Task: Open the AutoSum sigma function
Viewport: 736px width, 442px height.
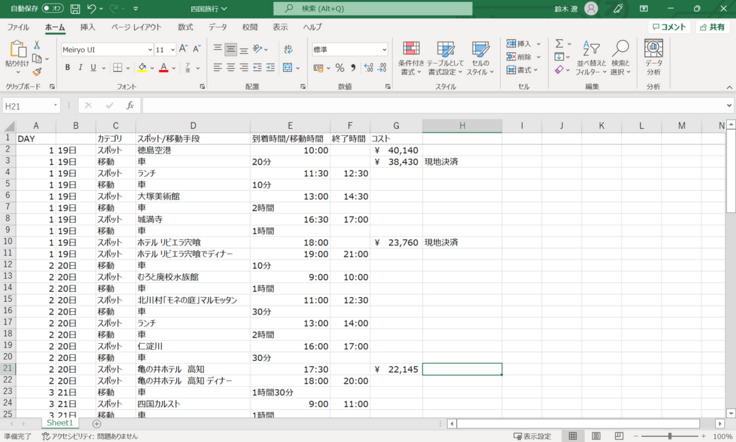Action: pyautogui.click(x=559, y=44)
